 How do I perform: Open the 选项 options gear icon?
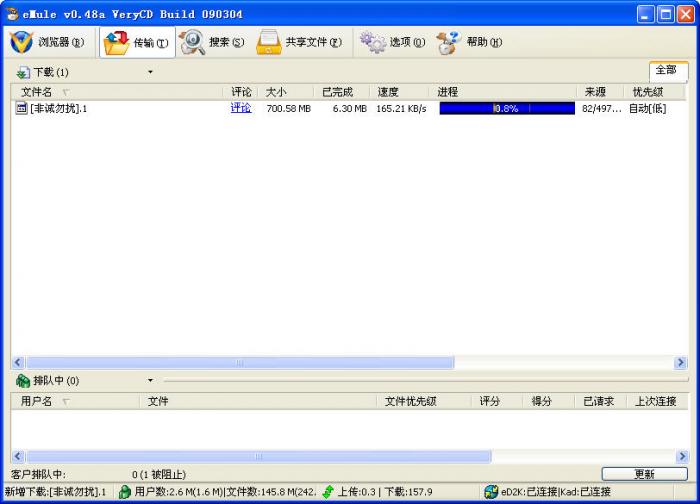coord(373,42)
